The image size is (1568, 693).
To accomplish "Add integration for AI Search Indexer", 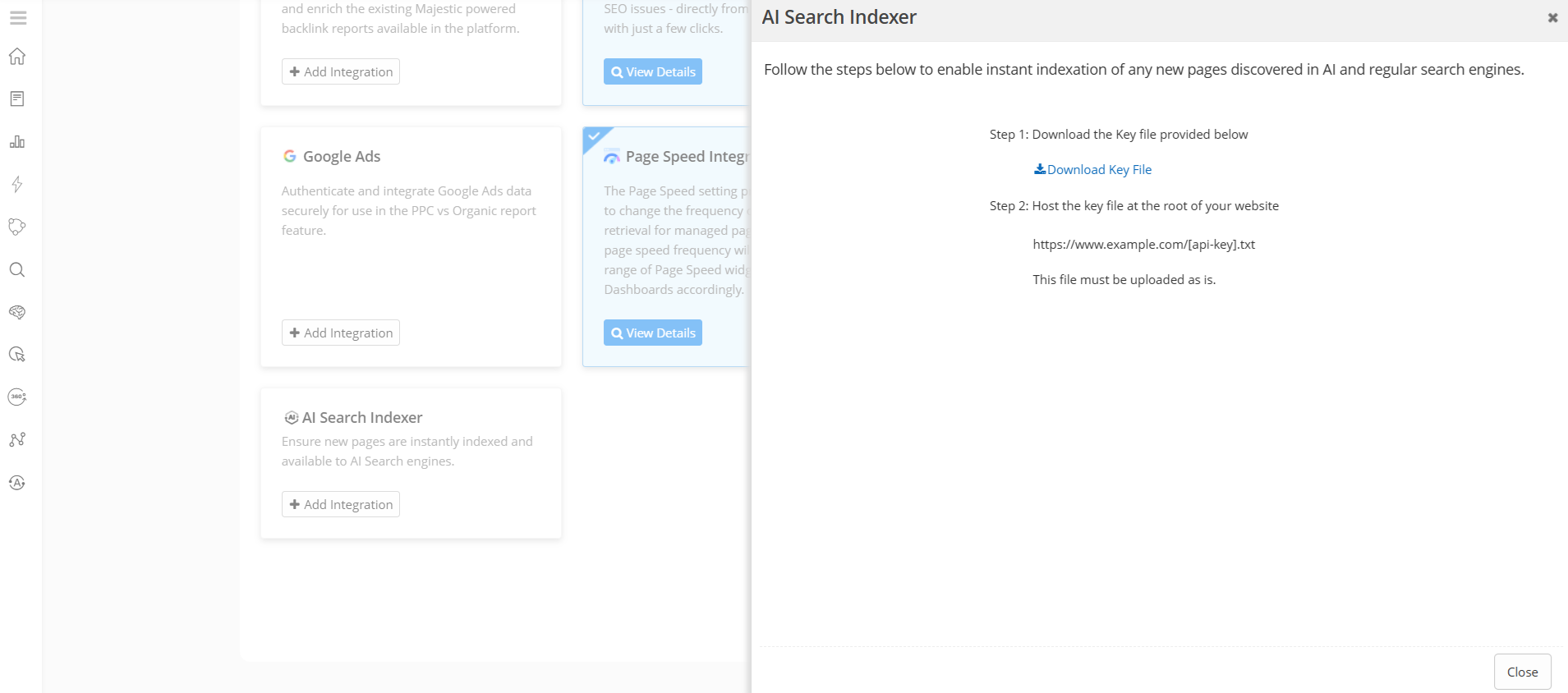I will pos(341,504).
